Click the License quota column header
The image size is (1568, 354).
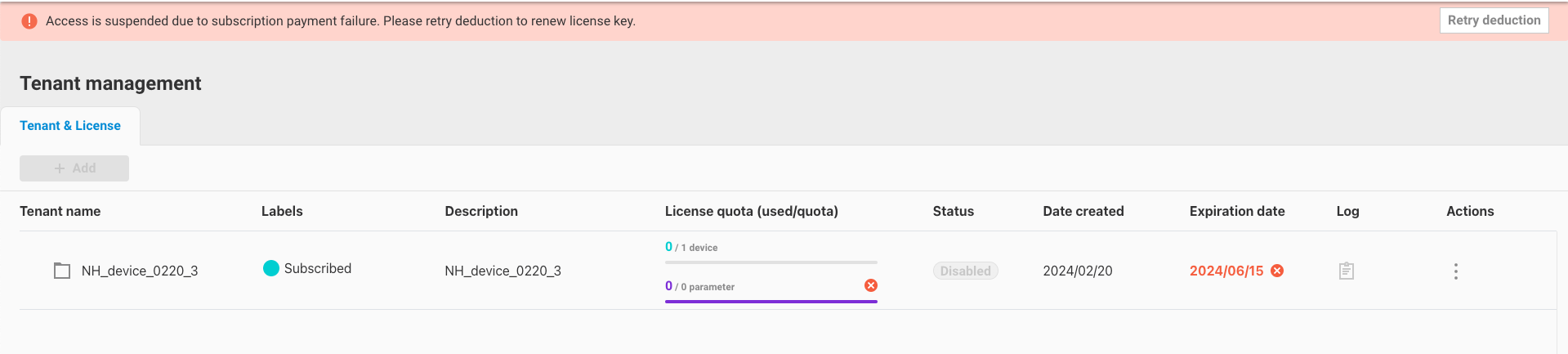coord(751,211)
